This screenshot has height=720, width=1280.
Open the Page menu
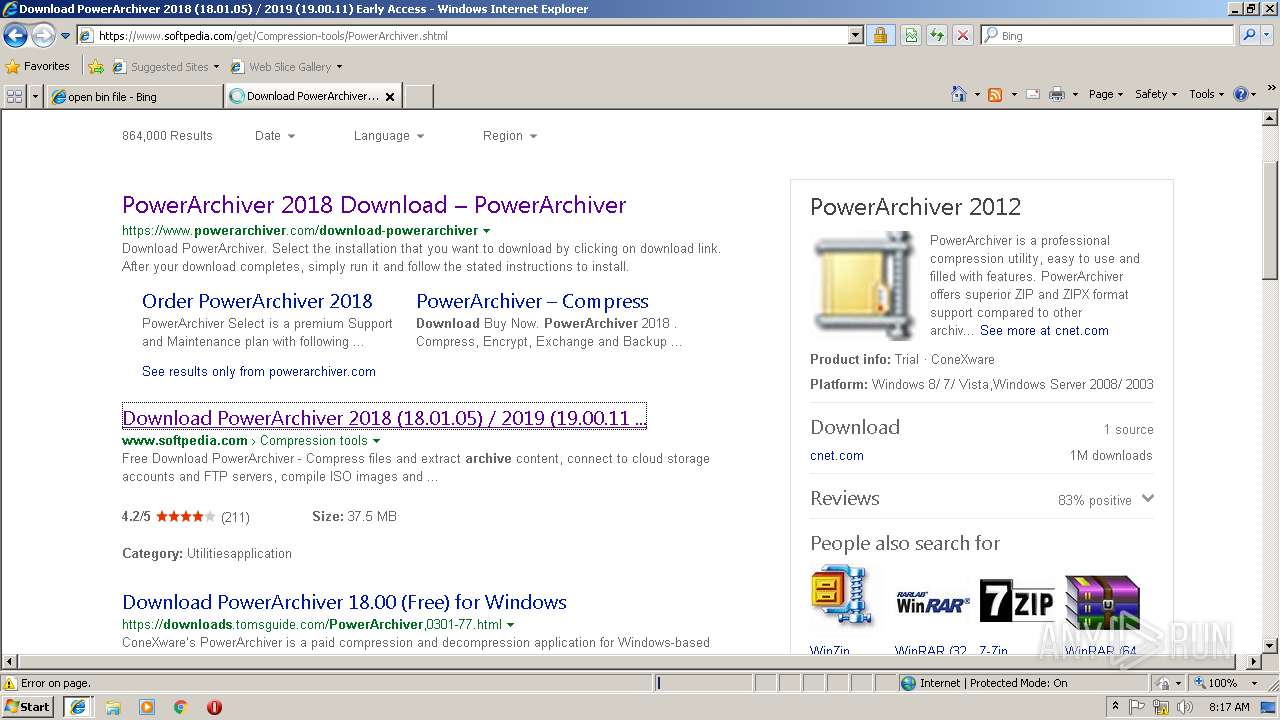point(1106,94)
